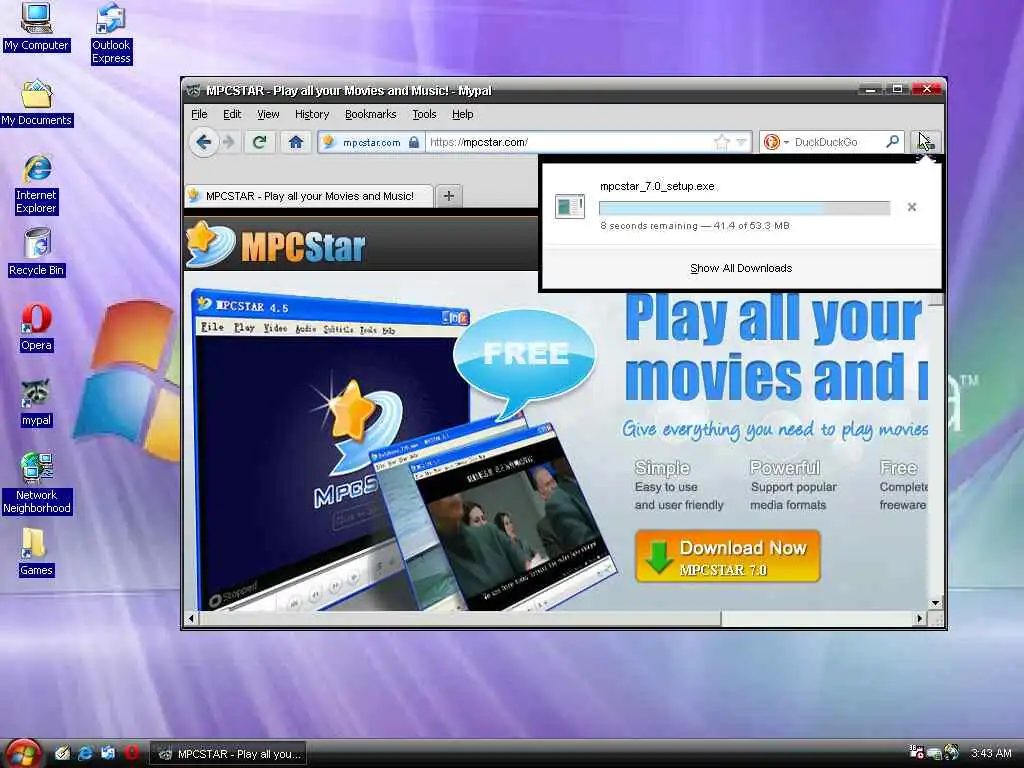Open the Edit menu
This screenshot has width=1024, height=768.
232,114
